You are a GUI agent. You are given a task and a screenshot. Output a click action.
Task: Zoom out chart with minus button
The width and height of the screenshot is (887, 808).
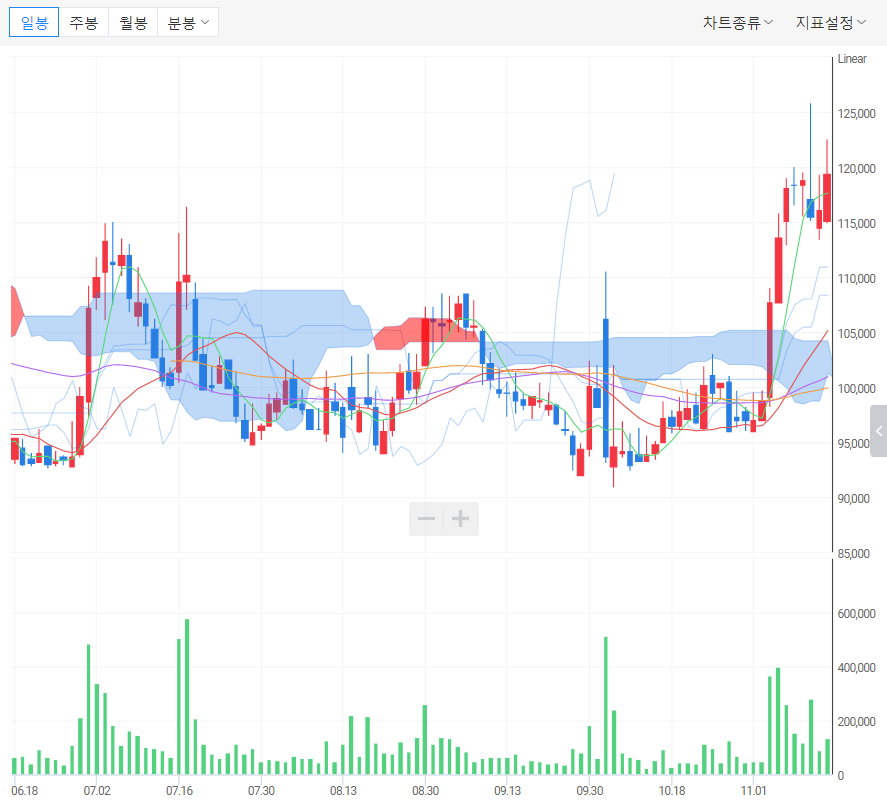(x=427, y=518)
